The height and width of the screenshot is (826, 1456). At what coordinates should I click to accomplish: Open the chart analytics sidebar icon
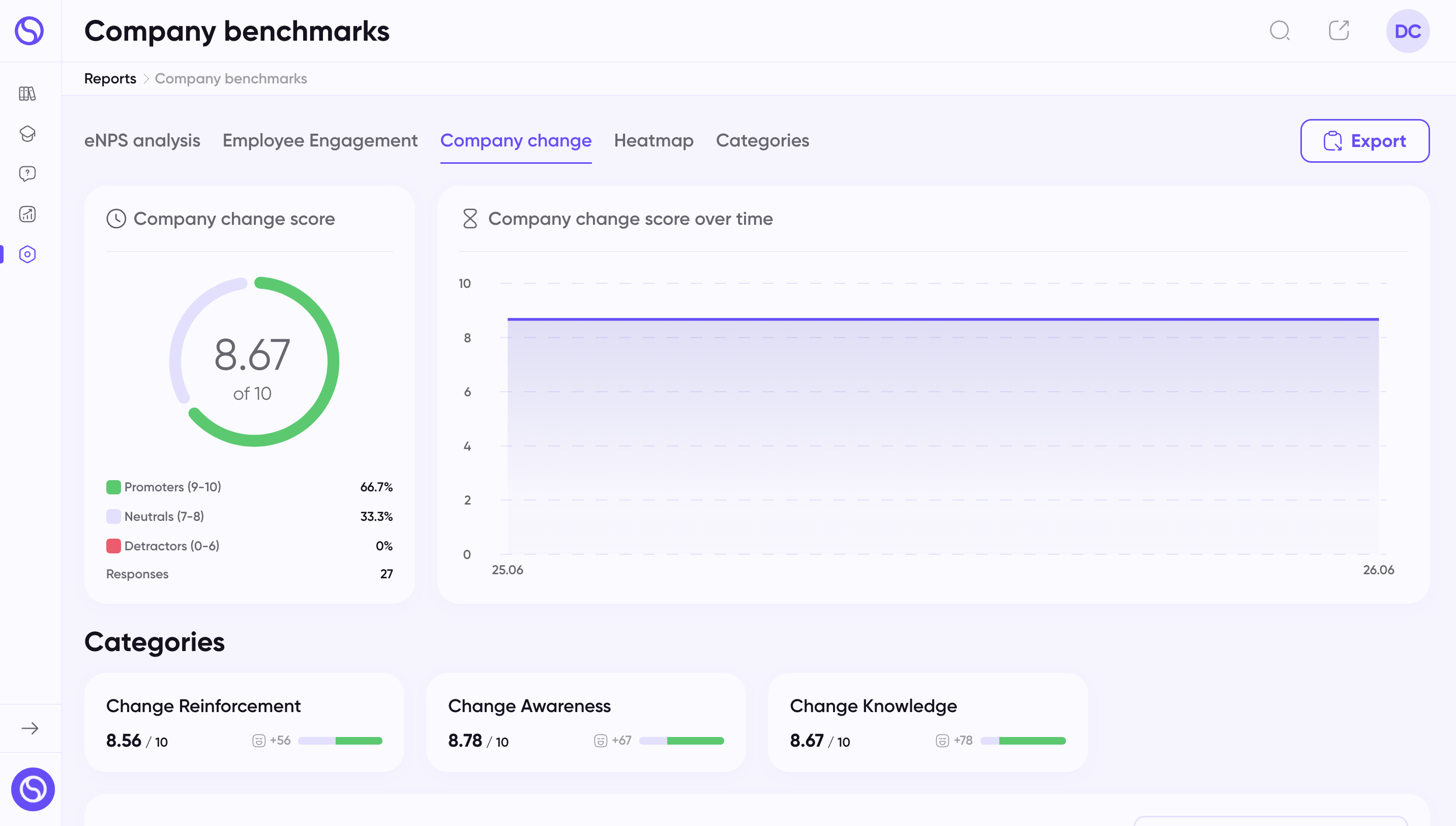[x=27, y=214]
